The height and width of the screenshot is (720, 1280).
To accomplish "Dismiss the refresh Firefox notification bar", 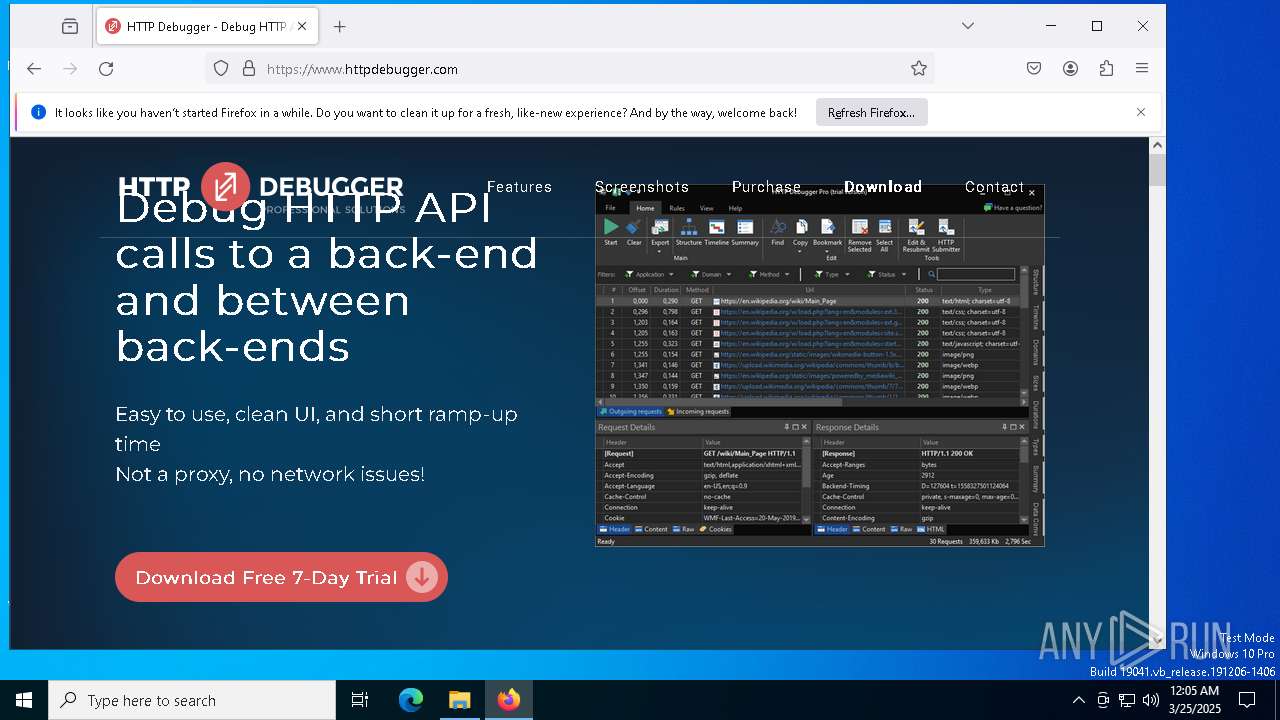I will [1141, 112].
